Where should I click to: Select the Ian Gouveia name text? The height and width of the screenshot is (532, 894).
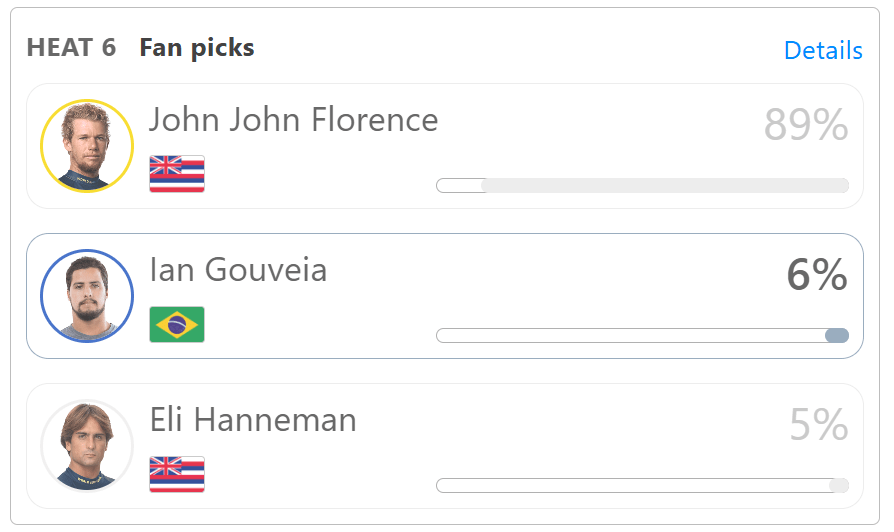[238, 270]
